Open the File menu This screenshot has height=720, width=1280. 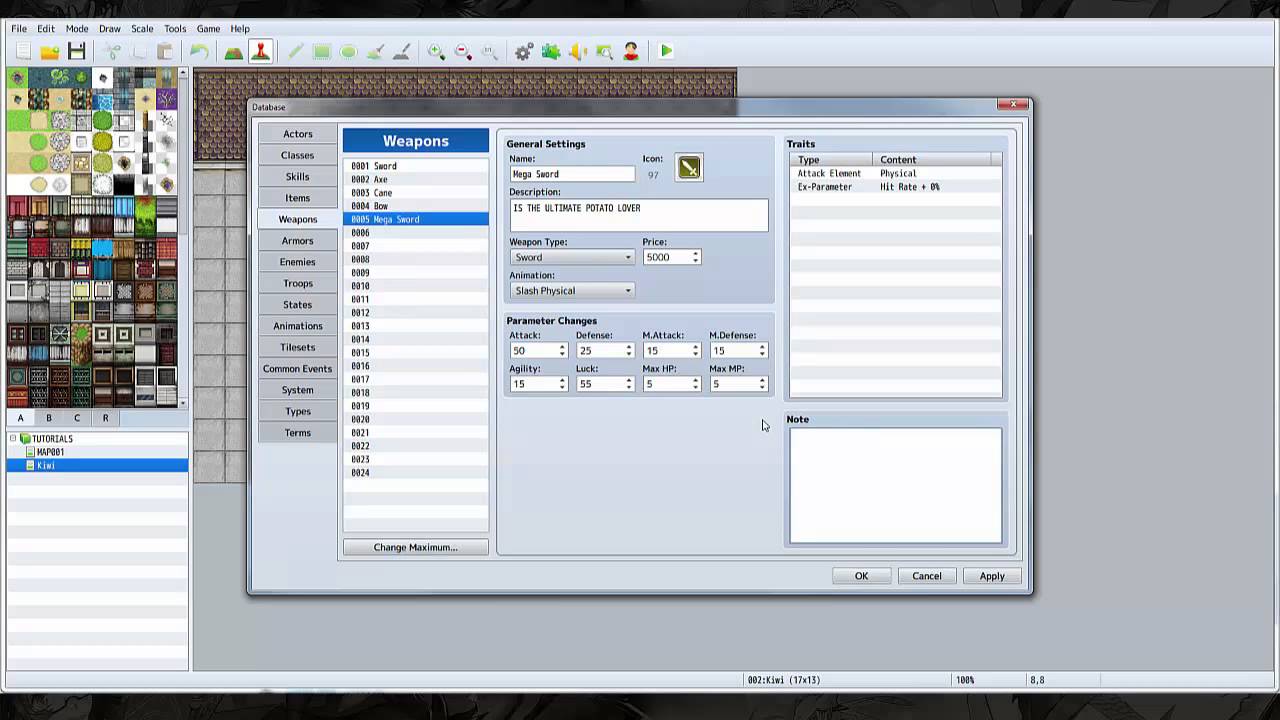point(19,29)
